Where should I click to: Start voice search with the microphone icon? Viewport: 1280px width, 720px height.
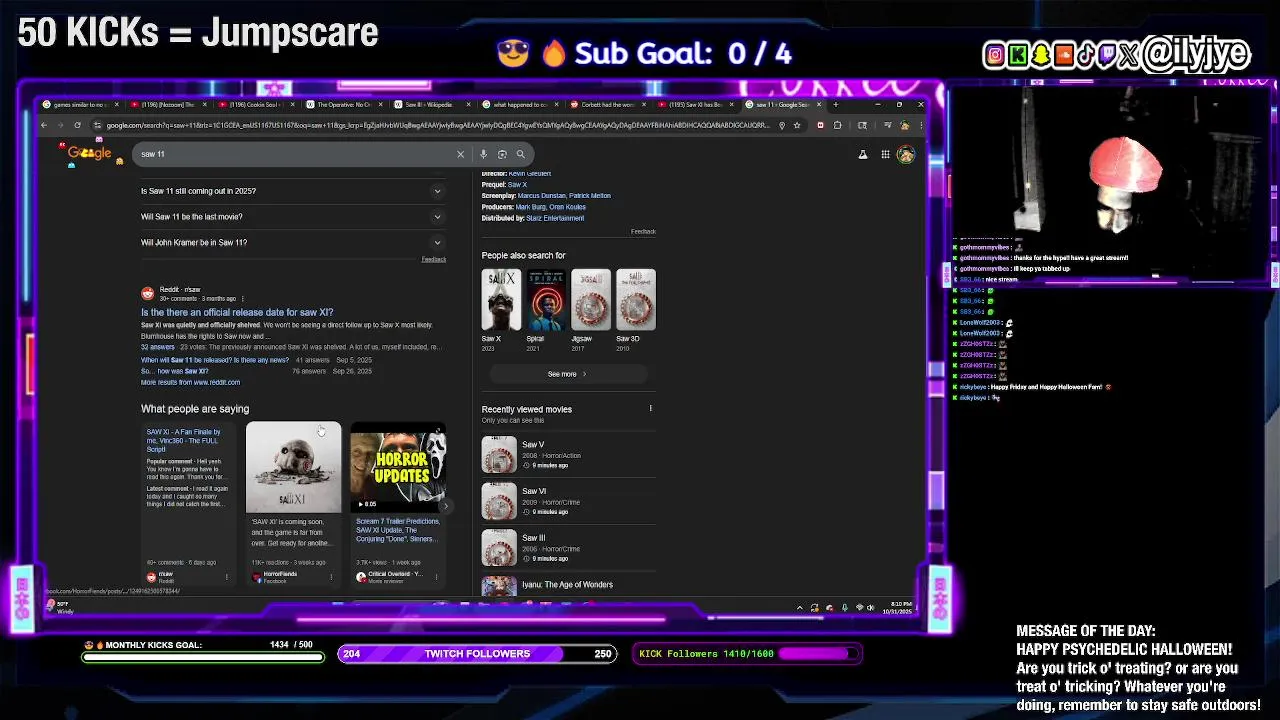pyautogui.click(x=483, y=154)
